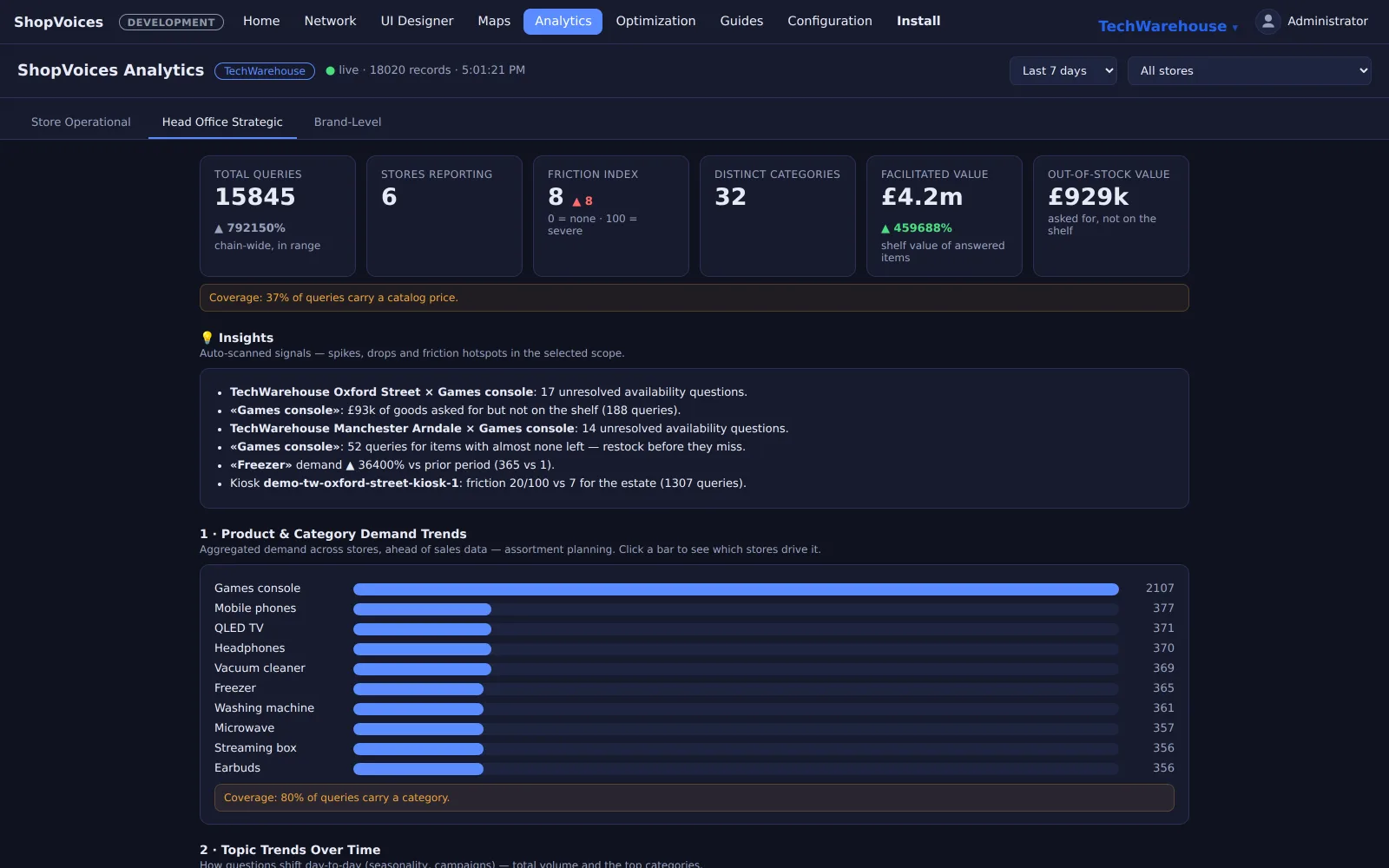The width and height of the screenshot is (1389, 868).
Task: Click the Games console demand bar
Action: tap(735, 589)
